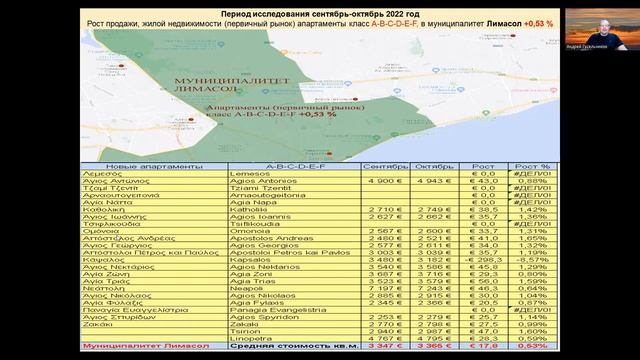Select the 'A-B-C-D-E-F' column header
This screenshot has height=360, width=640.
click(295, 167)
